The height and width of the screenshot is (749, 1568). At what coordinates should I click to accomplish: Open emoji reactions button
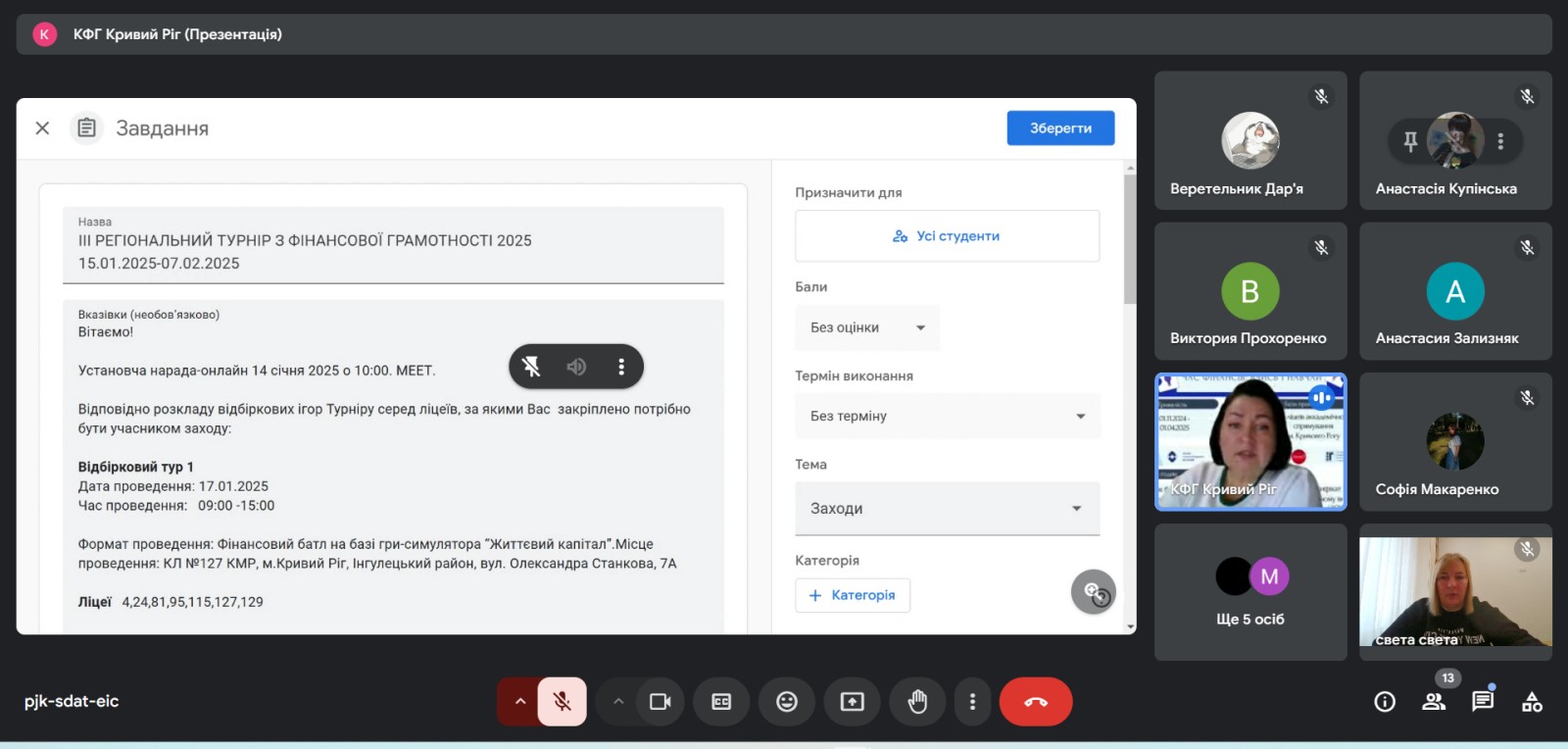click(x=787, y=702)
